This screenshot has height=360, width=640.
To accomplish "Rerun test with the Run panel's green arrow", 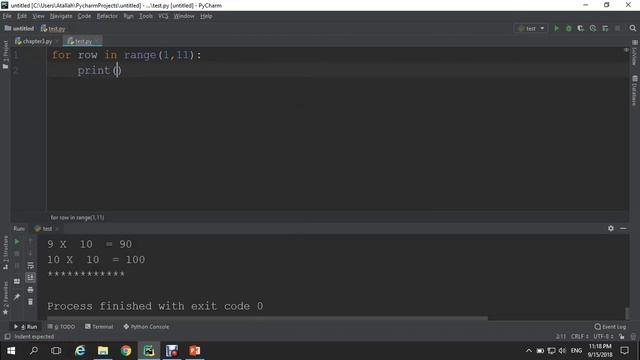I will coord(17,242).
